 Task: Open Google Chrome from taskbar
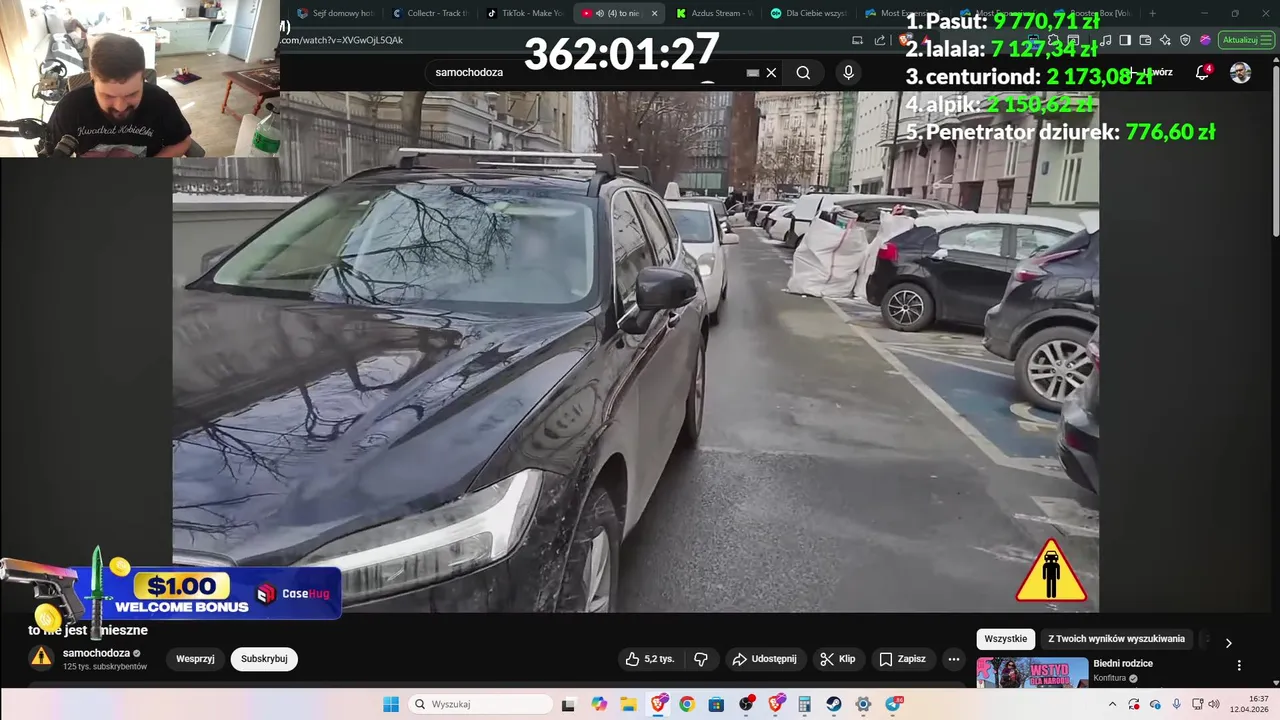click(x=687, y=704)
